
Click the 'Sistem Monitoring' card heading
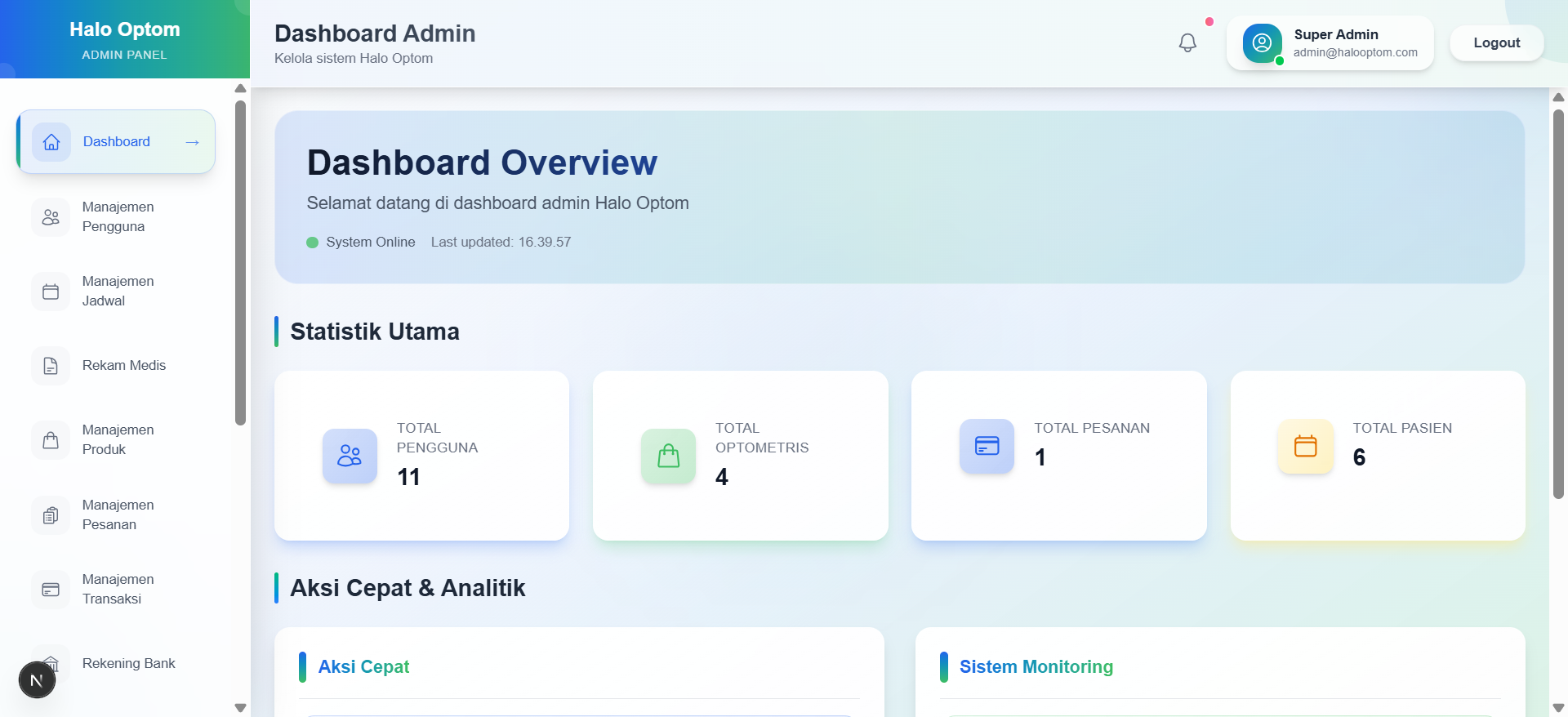[1036, 667]
